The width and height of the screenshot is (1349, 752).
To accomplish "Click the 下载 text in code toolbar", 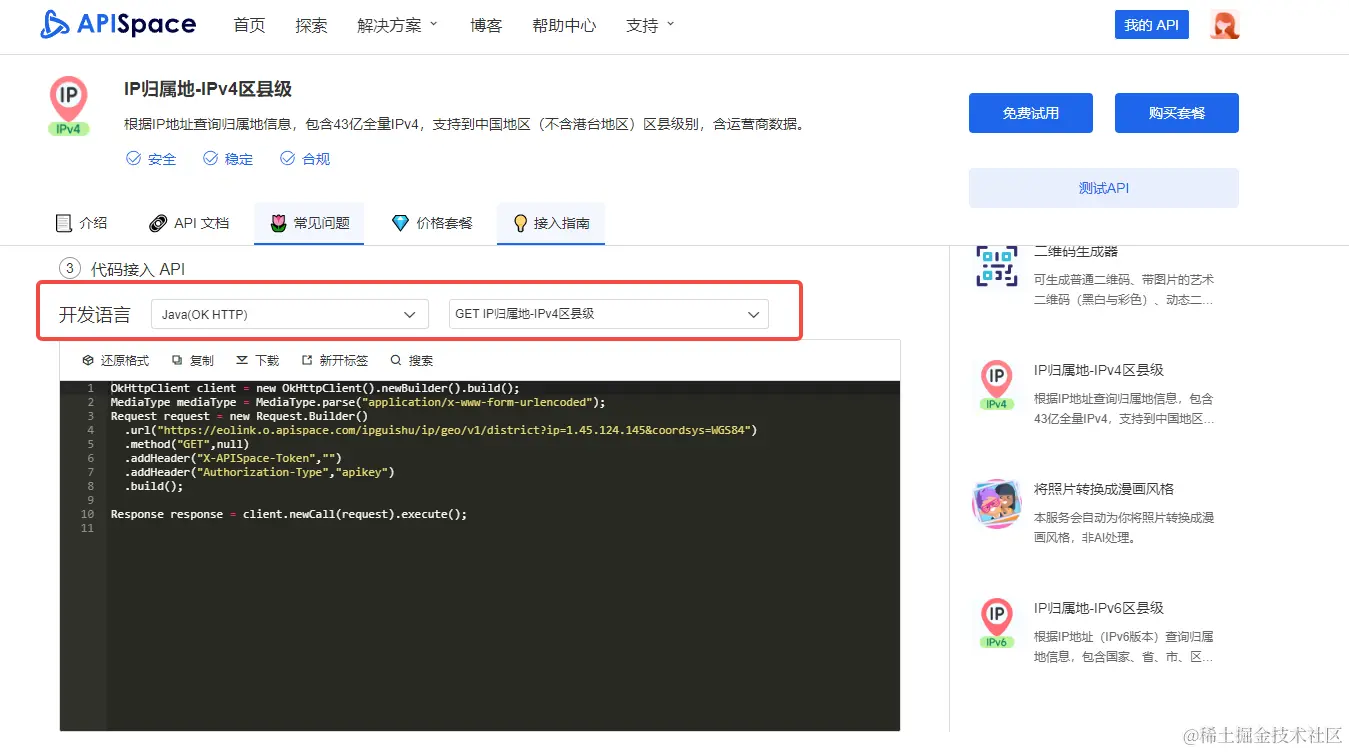I will point(267,360).
